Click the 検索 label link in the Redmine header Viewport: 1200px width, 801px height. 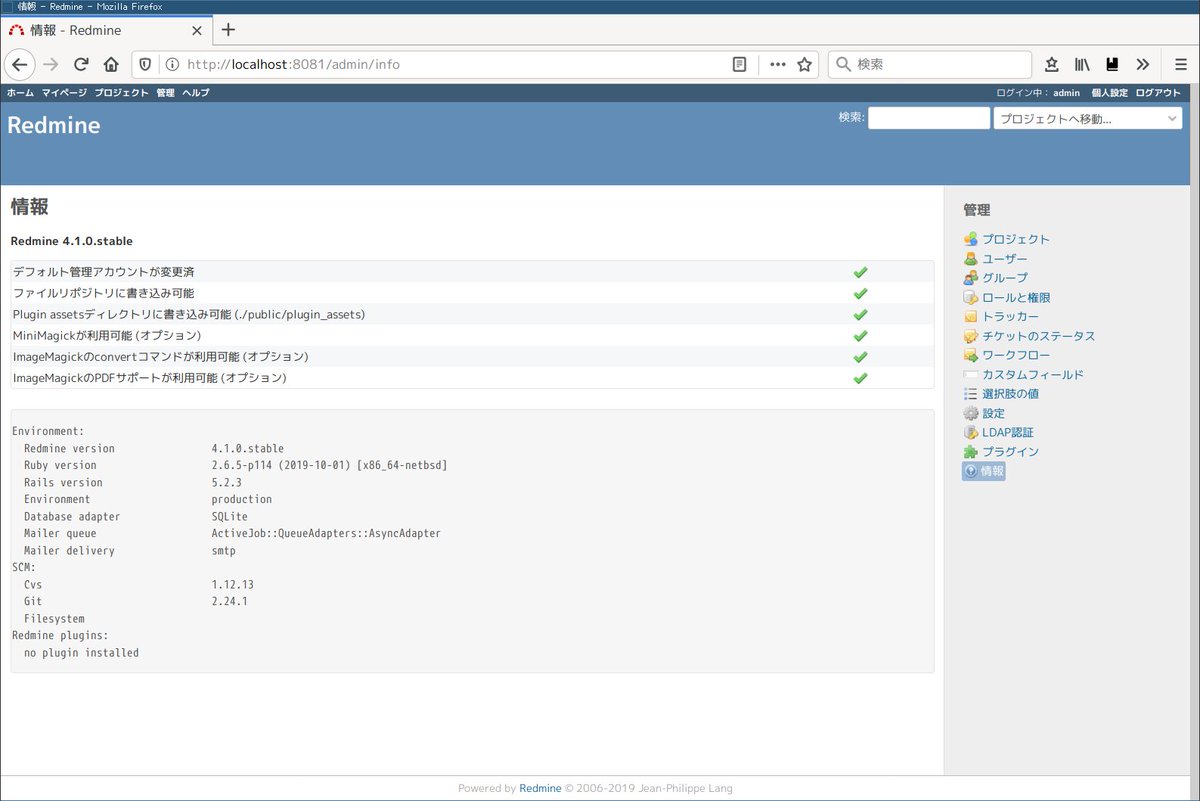click(850, 117)
